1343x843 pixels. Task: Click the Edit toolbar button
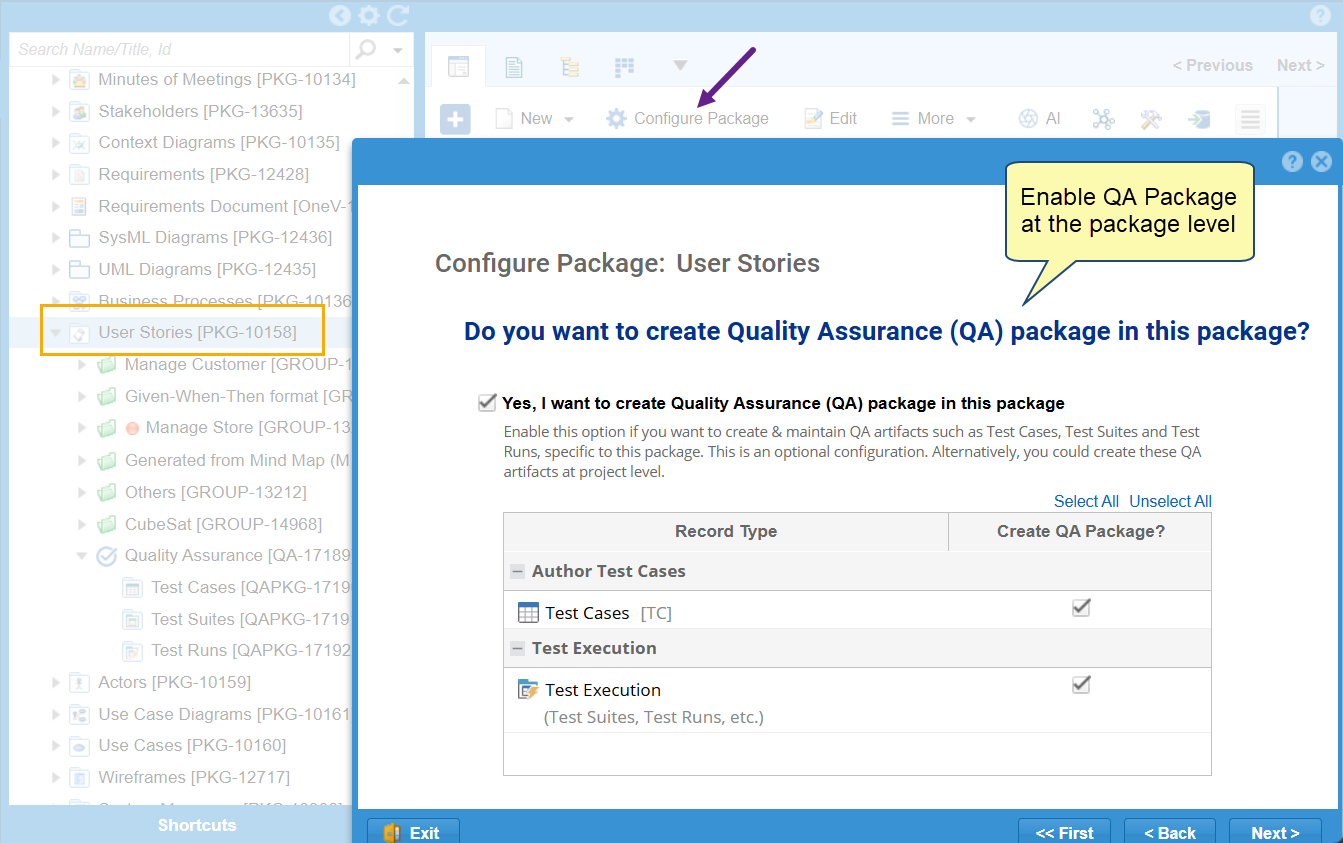pos(830,118)
